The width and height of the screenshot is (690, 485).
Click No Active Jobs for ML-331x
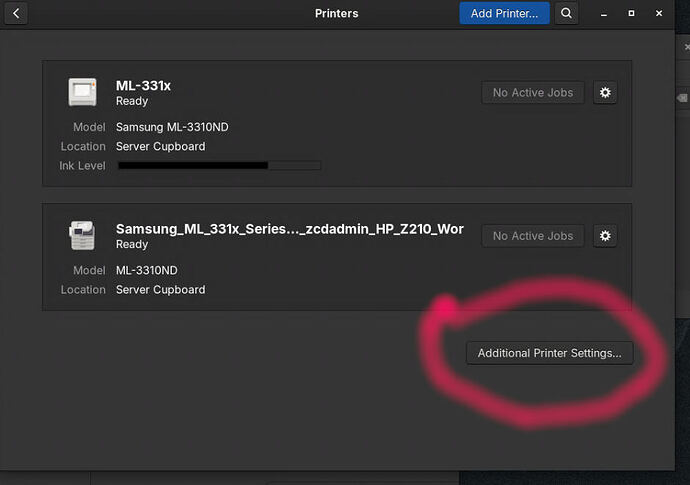pyautogui.click(x=532, y=92)
